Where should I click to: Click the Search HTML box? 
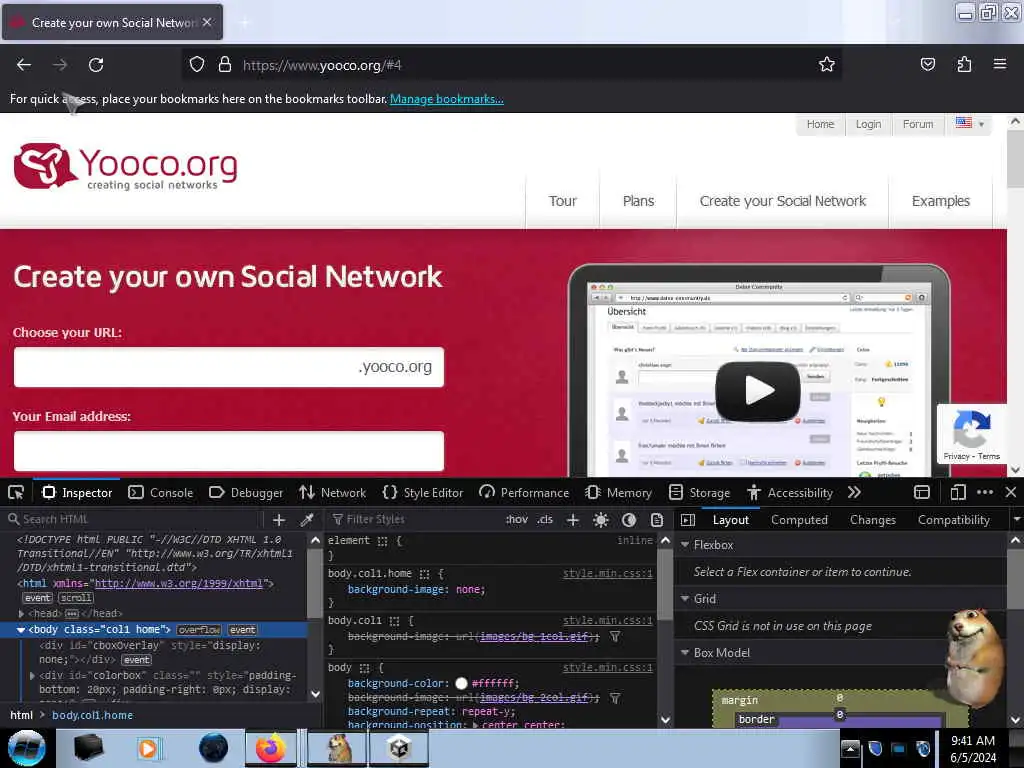pyautogui.click(x=134, y=520)
